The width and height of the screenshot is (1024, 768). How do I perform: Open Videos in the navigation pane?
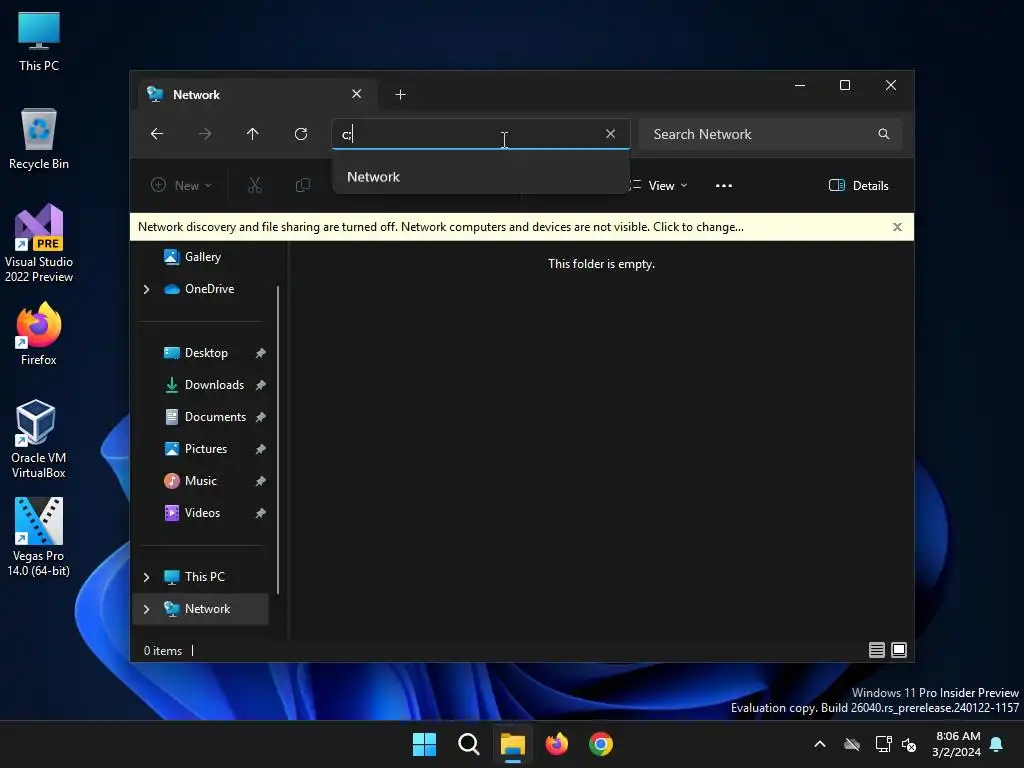(202, 513)
